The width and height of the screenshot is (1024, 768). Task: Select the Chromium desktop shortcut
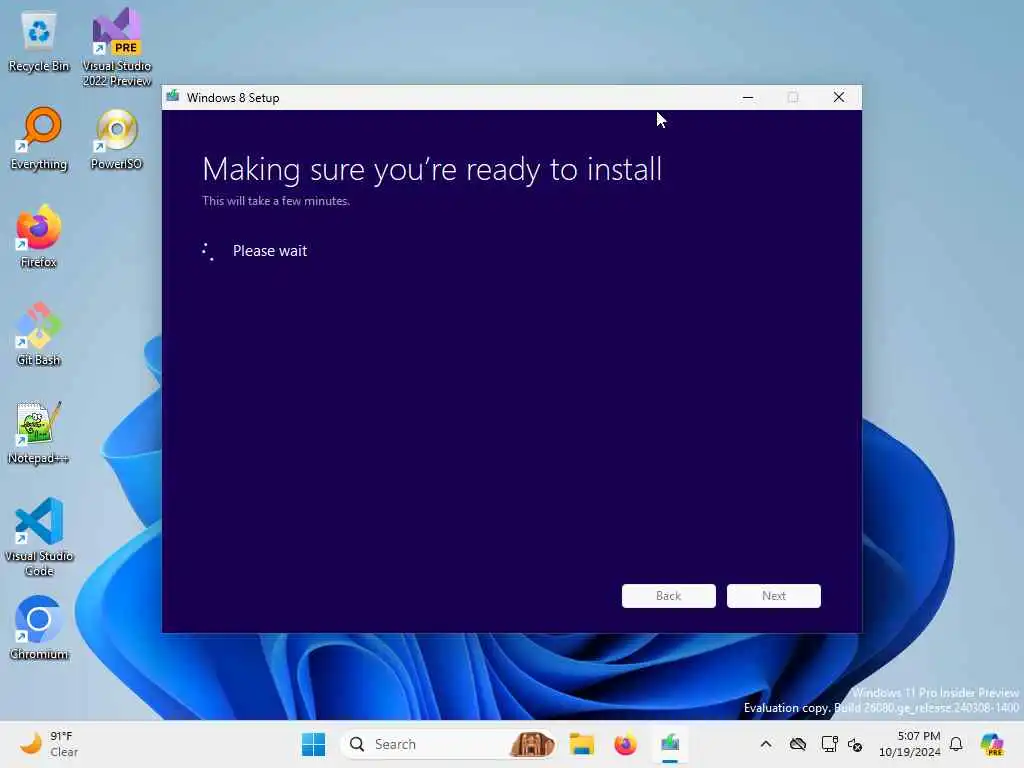tap(39, 628)
